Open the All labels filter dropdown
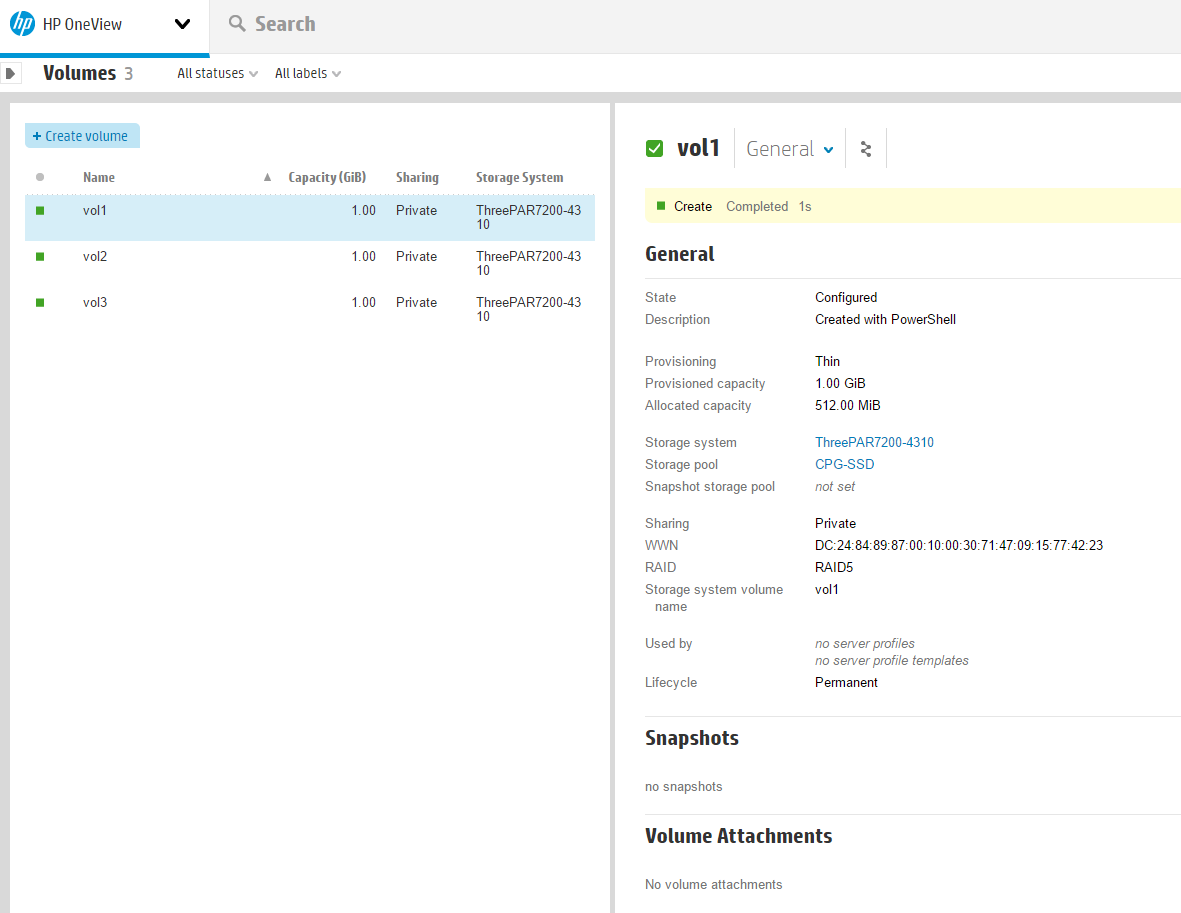Screen dimensions: 1181x913 pos(308,73)
